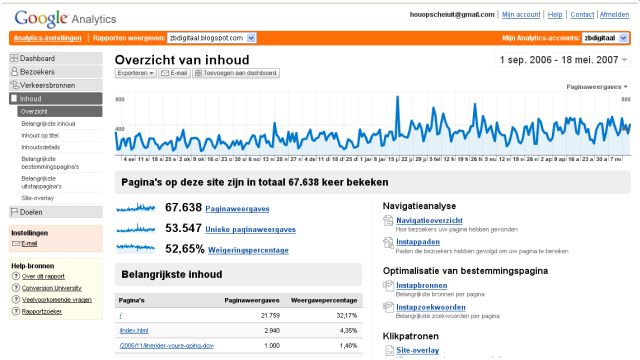Open Belangrijkste inhoud in sidebar
Screen dimensions: 640x360
point(48,124)
